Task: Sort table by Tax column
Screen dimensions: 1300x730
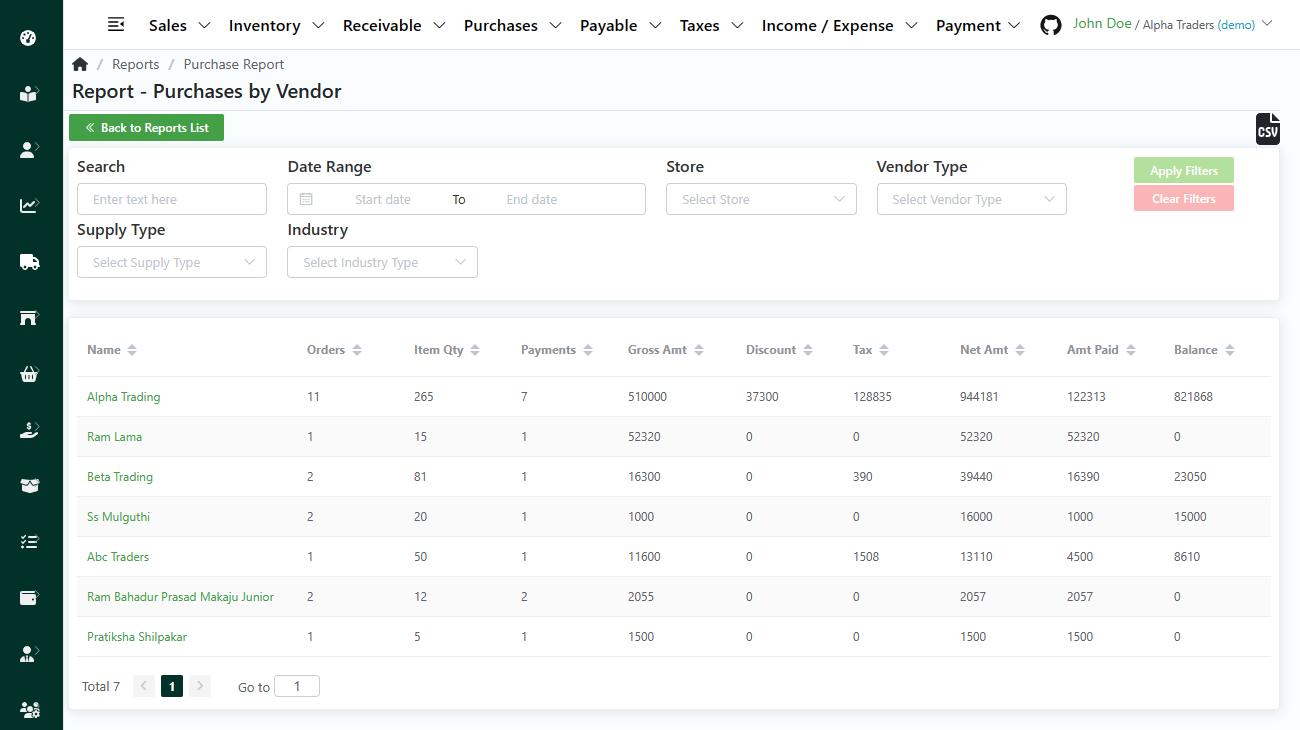Action: point(884,350)
